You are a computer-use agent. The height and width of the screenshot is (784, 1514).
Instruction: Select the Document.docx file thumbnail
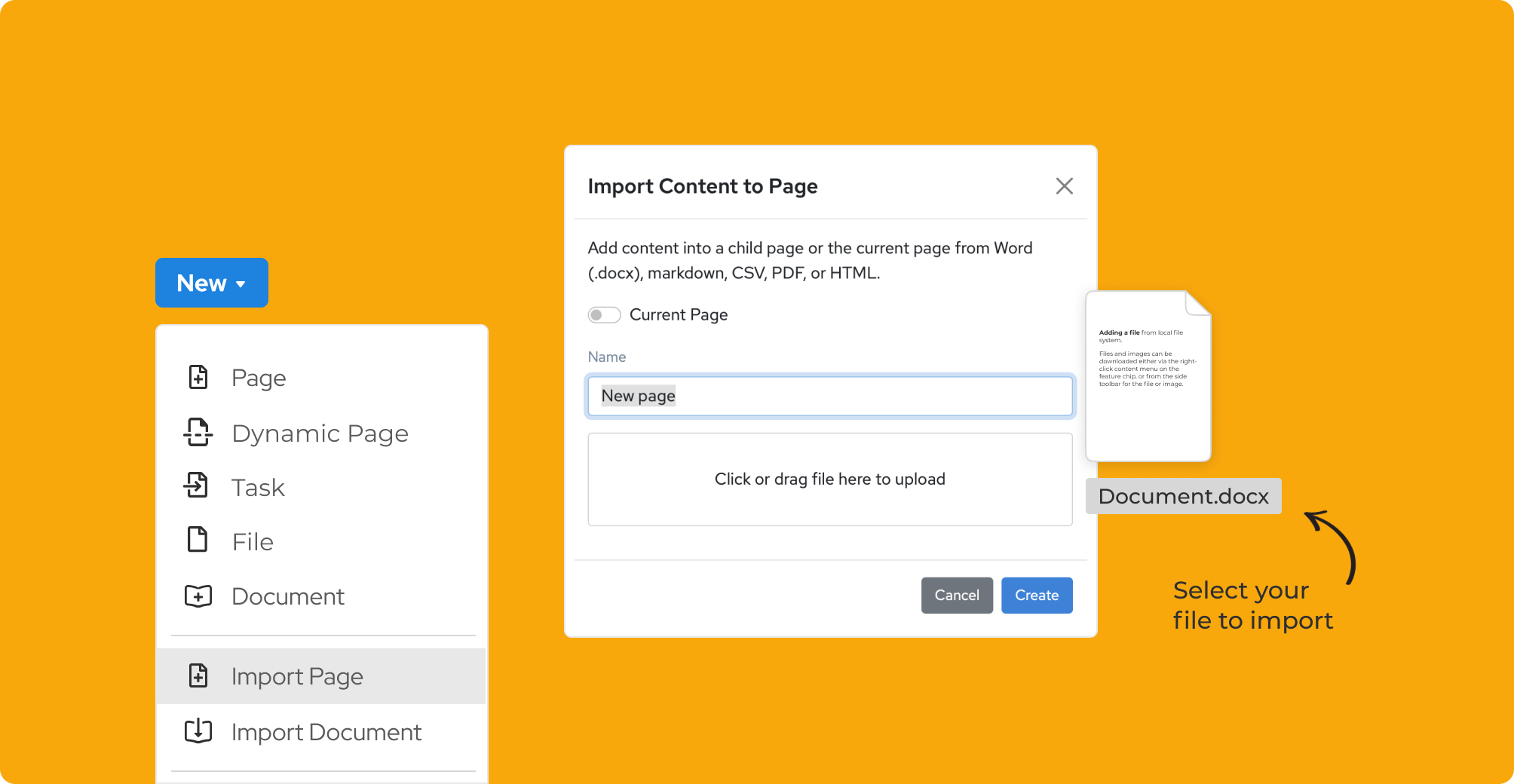pyautogui.click(x=1148, y=376)
